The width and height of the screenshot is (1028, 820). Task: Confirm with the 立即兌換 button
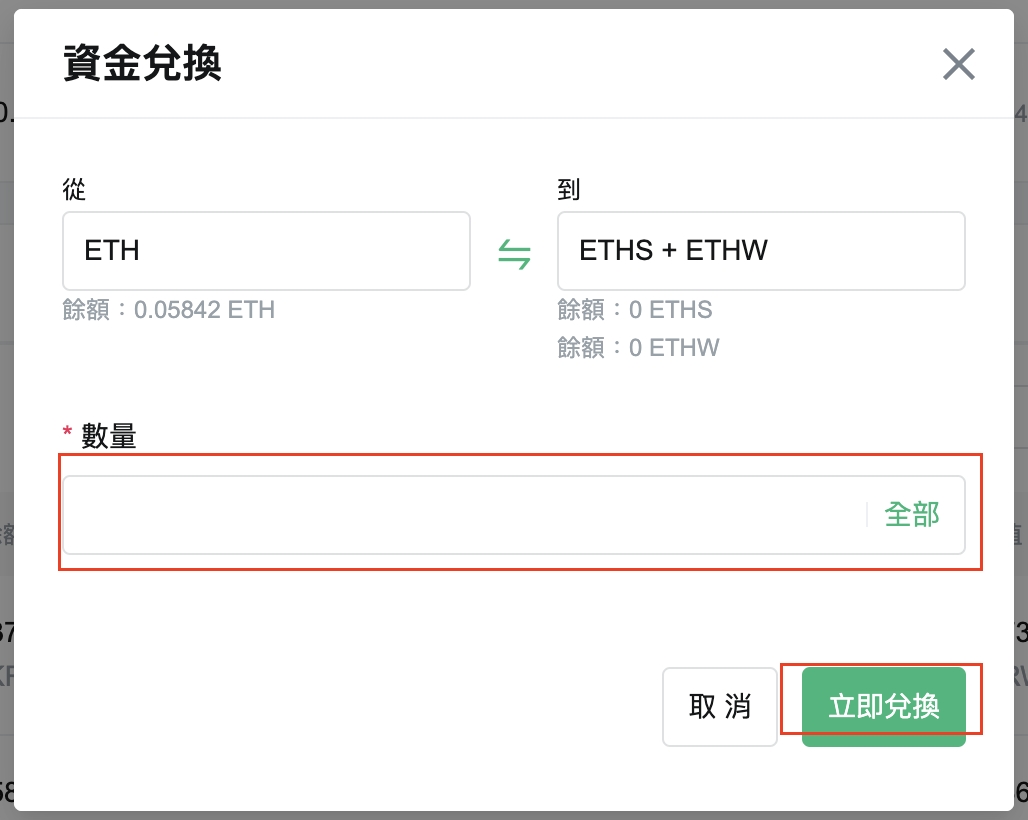[x=884, y=706]
